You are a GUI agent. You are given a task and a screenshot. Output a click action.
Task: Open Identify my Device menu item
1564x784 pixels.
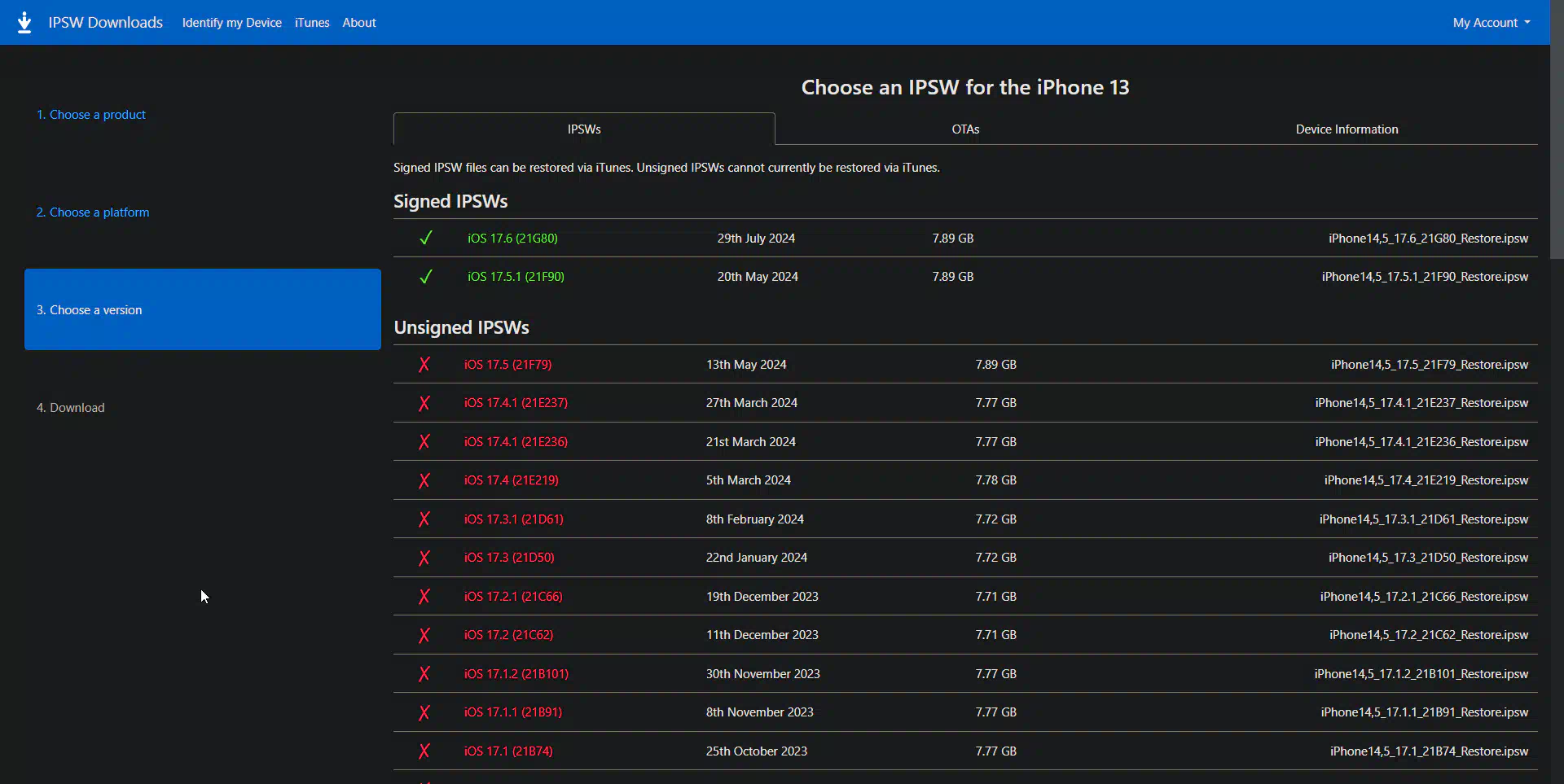tap(232, 23)
